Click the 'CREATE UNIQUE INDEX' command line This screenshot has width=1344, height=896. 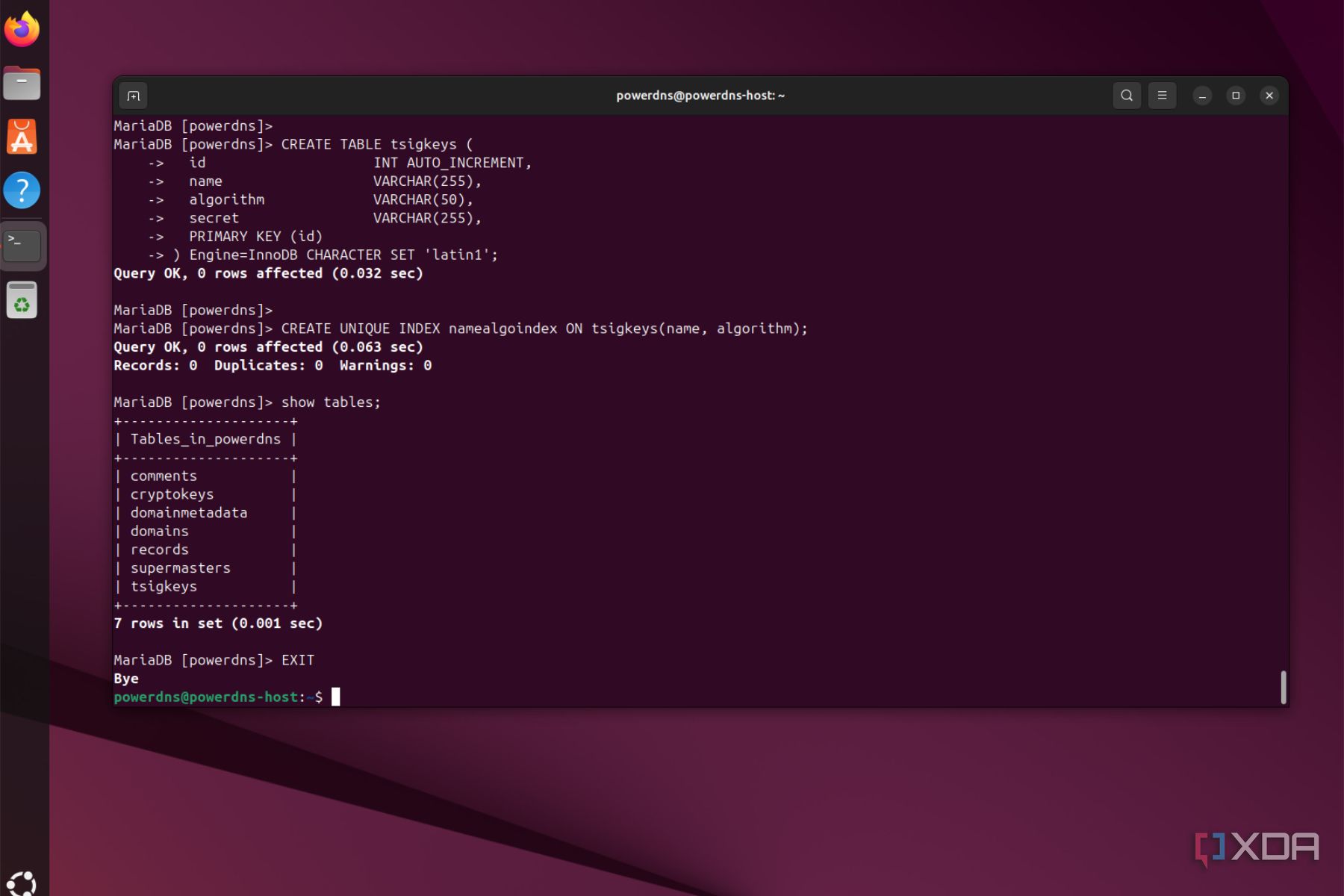coord(461,329)
